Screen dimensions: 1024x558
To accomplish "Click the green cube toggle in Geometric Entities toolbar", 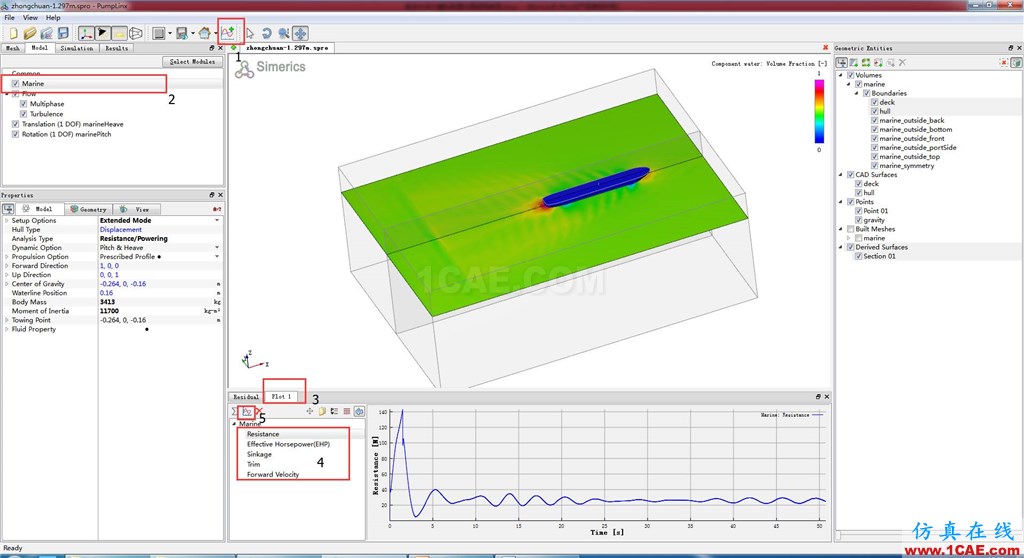I will [1016, 62].
